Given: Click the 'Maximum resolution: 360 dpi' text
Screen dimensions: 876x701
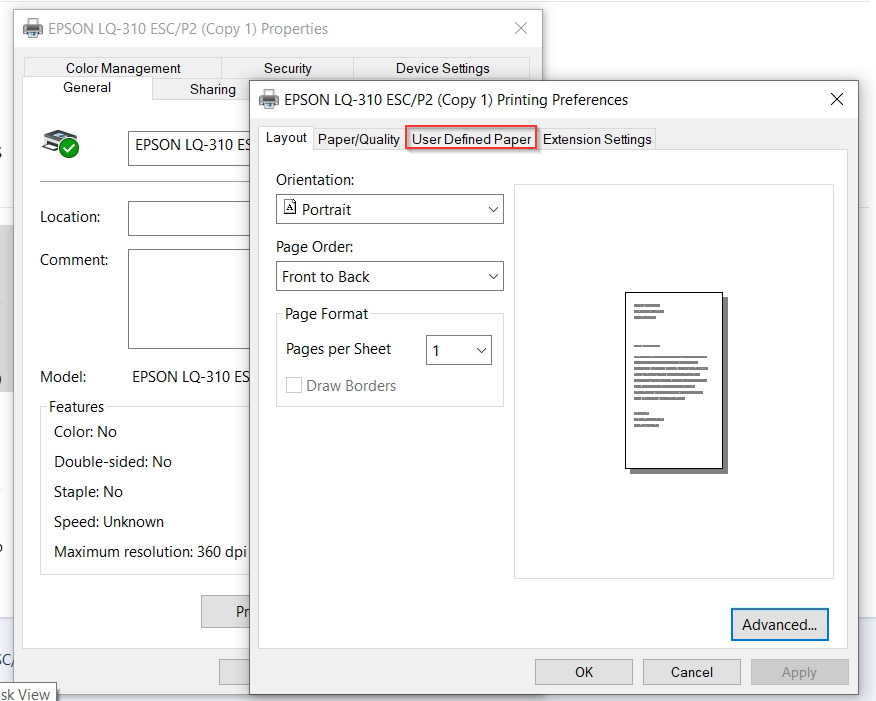Looking at the screenshot, I should tap(150, 552).
